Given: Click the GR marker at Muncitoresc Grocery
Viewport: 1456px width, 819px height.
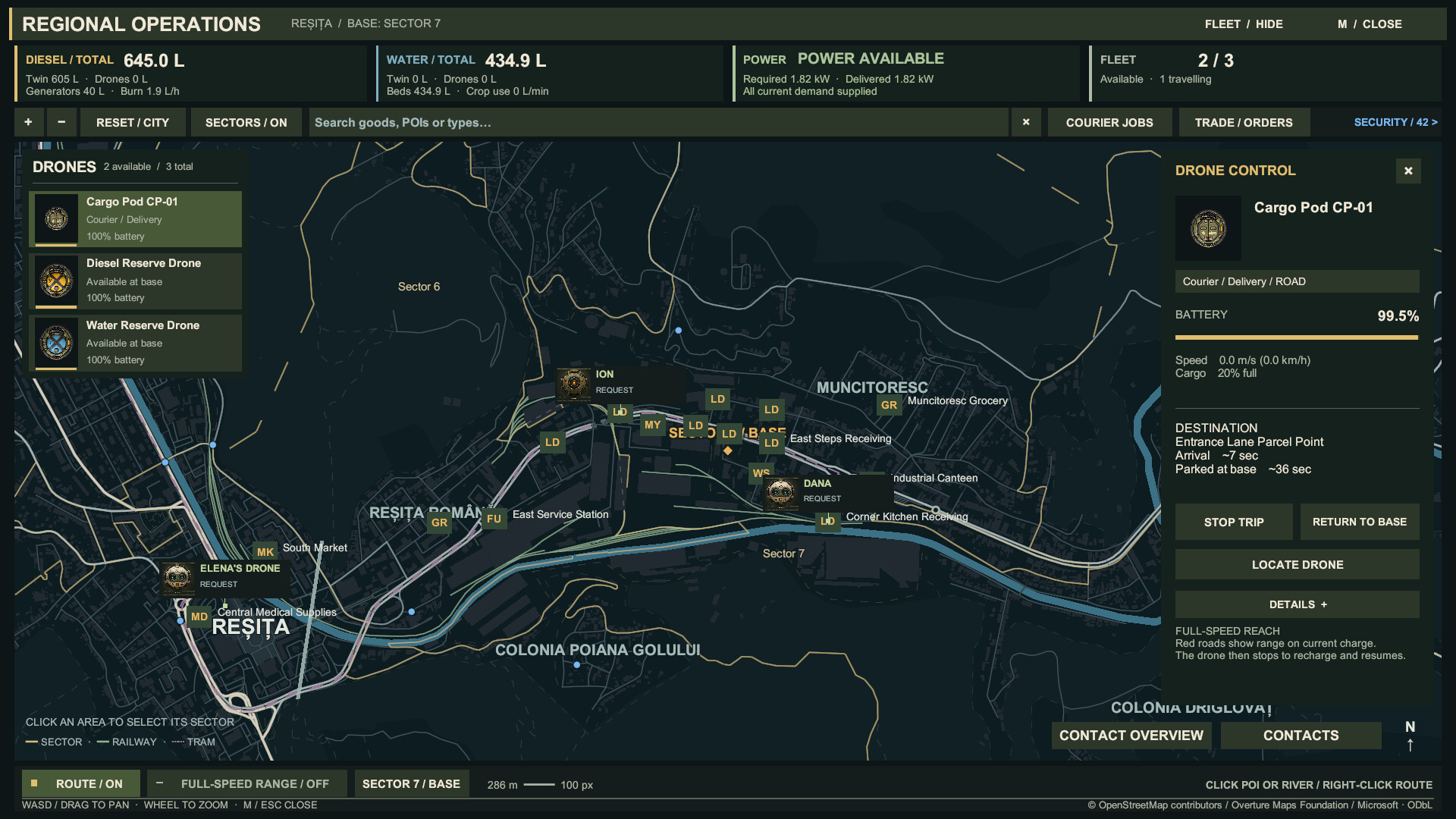Looking at the screenshot, I should click(x=889, y=405).
